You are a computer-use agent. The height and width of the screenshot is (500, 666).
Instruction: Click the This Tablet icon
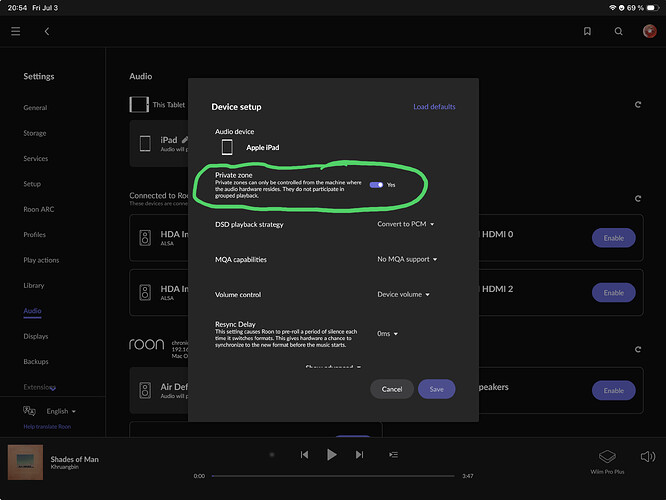tap(139, 105)
